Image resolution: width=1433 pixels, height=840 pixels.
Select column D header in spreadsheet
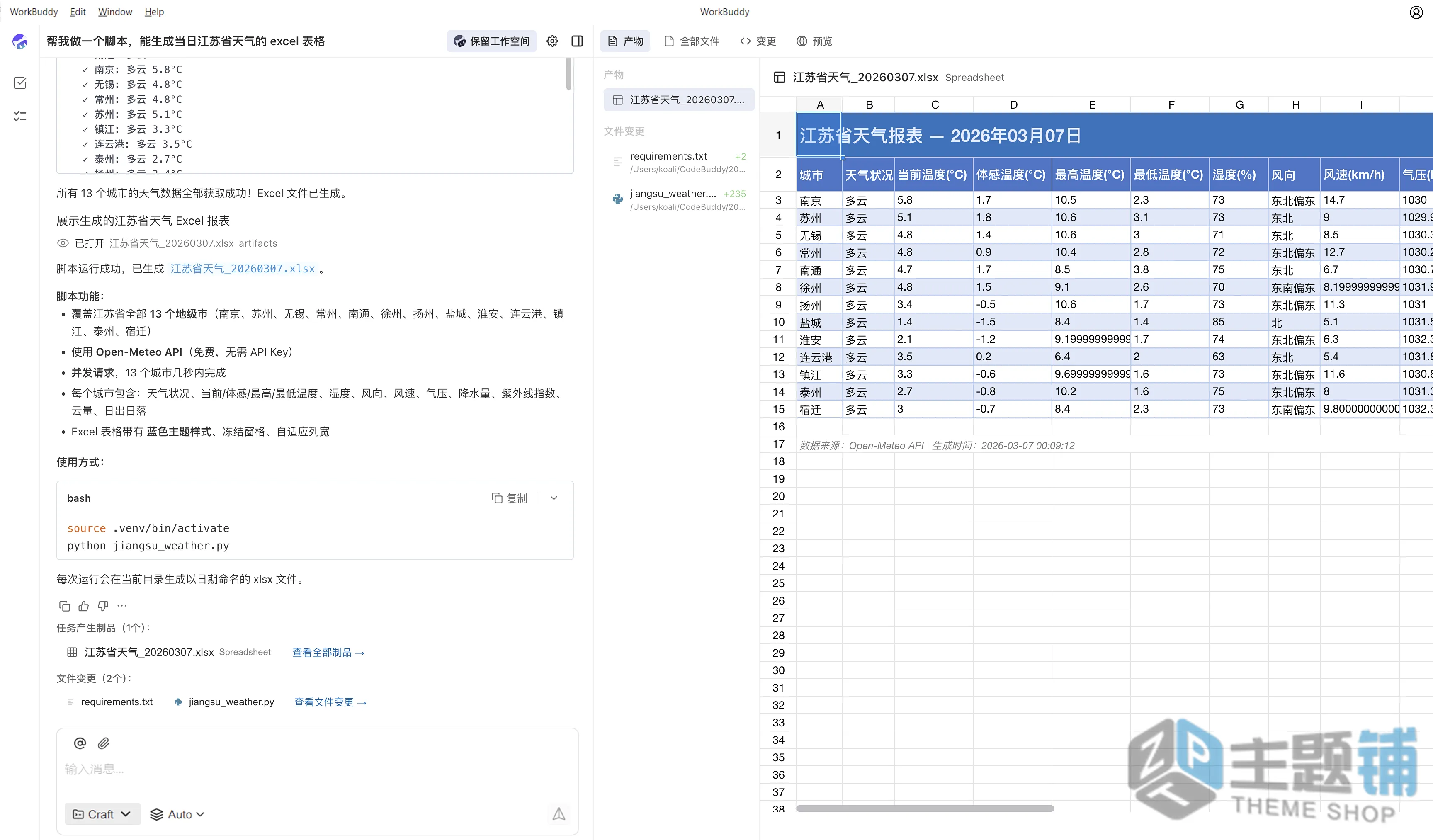pyautogui.click(x=1013, y=104)
